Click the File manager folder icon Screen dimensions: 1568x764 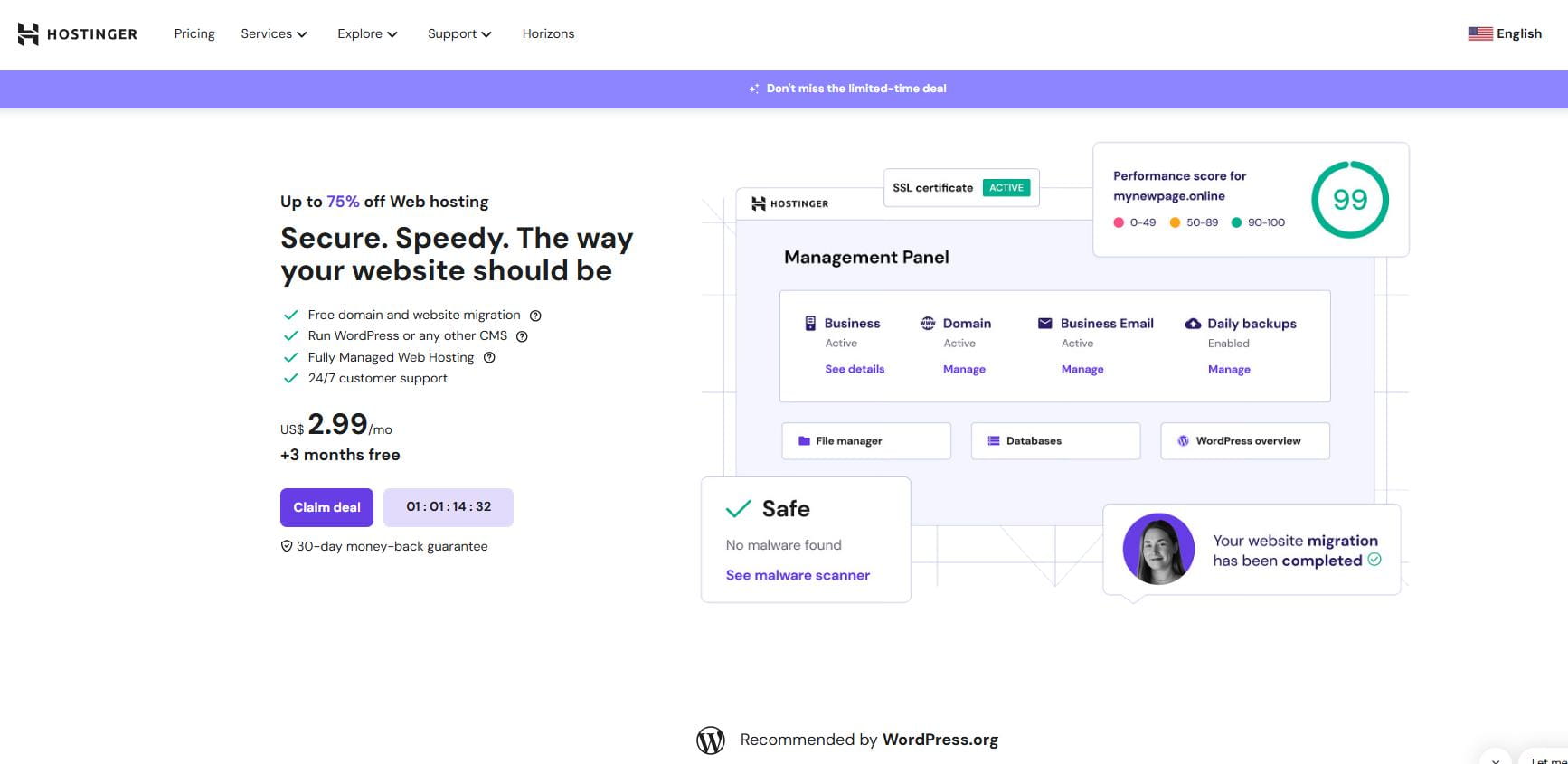pos(804,441)
